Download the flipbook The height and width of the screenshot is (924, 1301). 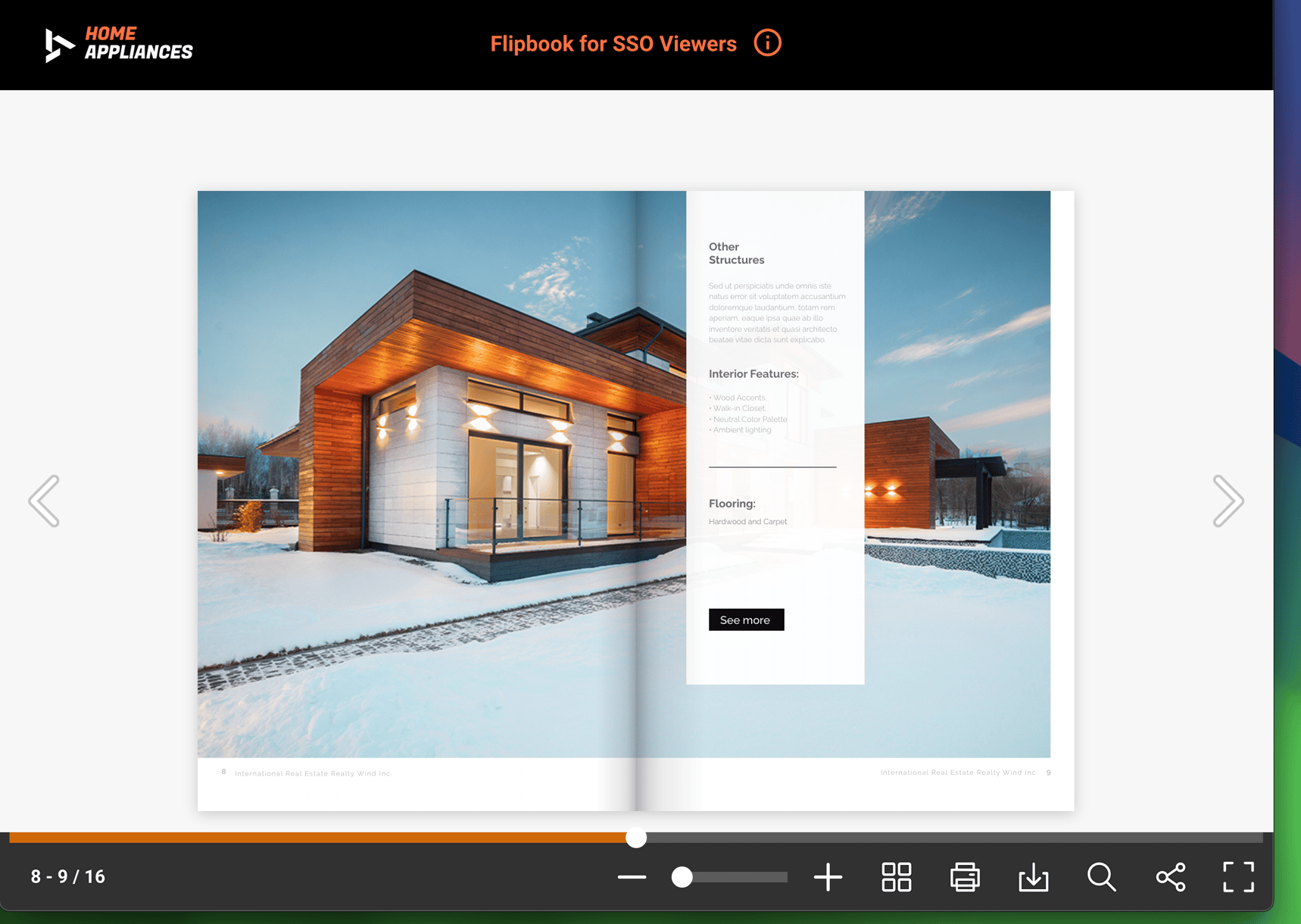[x=1033, y=877]
